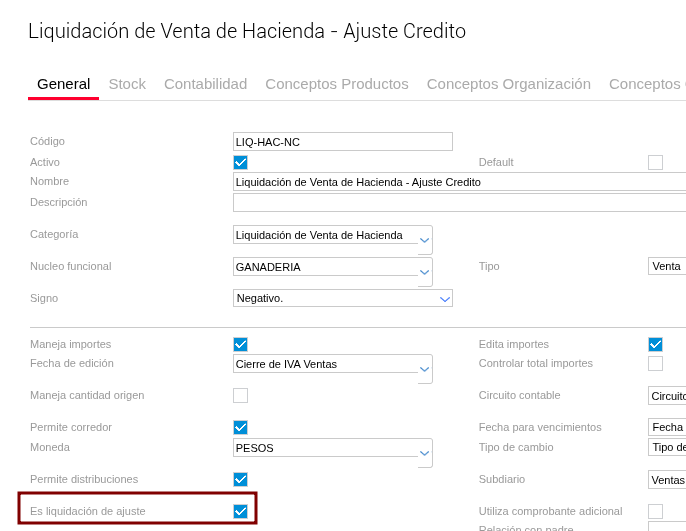Go to Conceptos Organización tab
This screenshot has width=686, height=531.
click(x=508, y=84)
